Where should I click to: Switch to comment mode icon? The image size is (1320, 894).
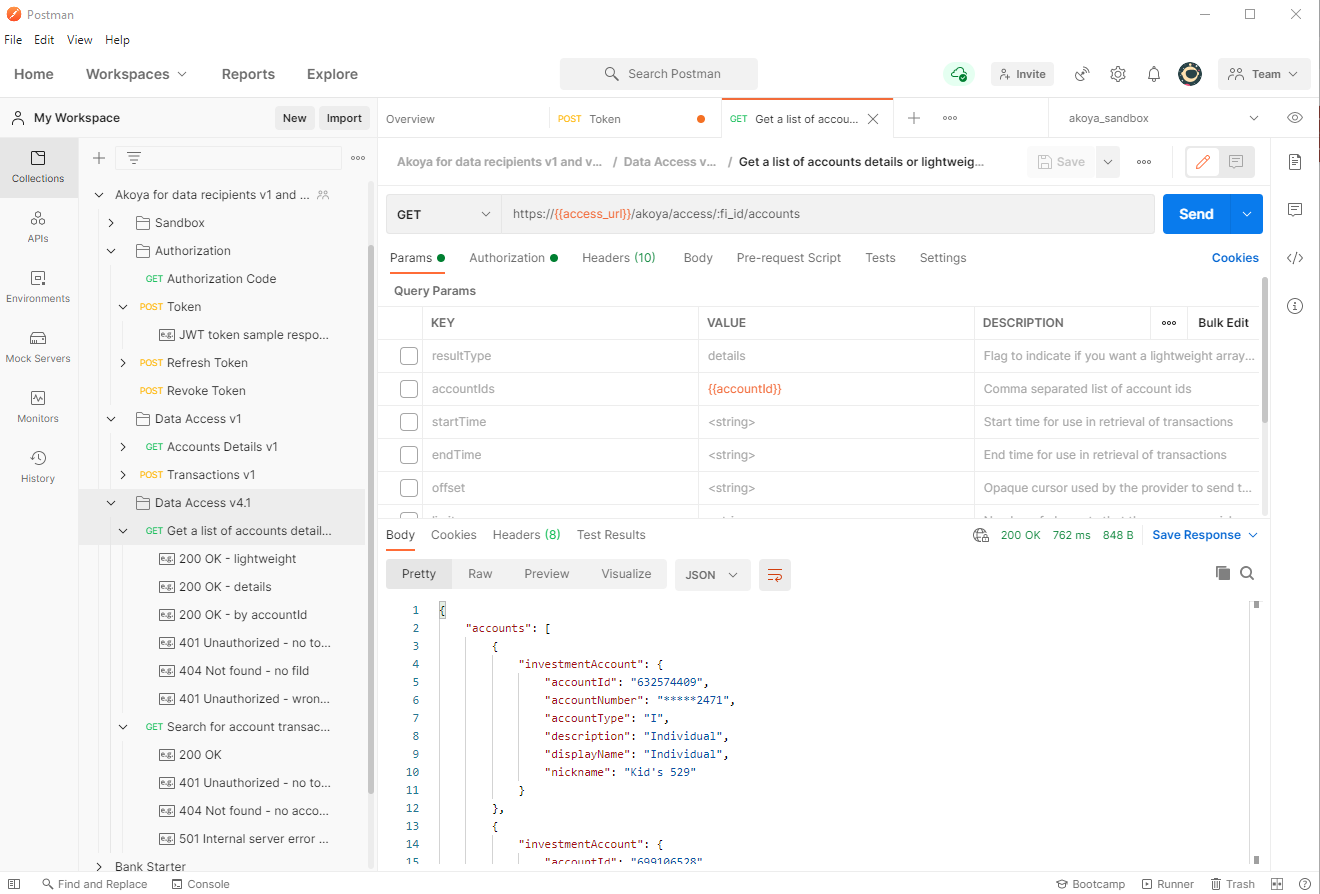pos(1236,162)
